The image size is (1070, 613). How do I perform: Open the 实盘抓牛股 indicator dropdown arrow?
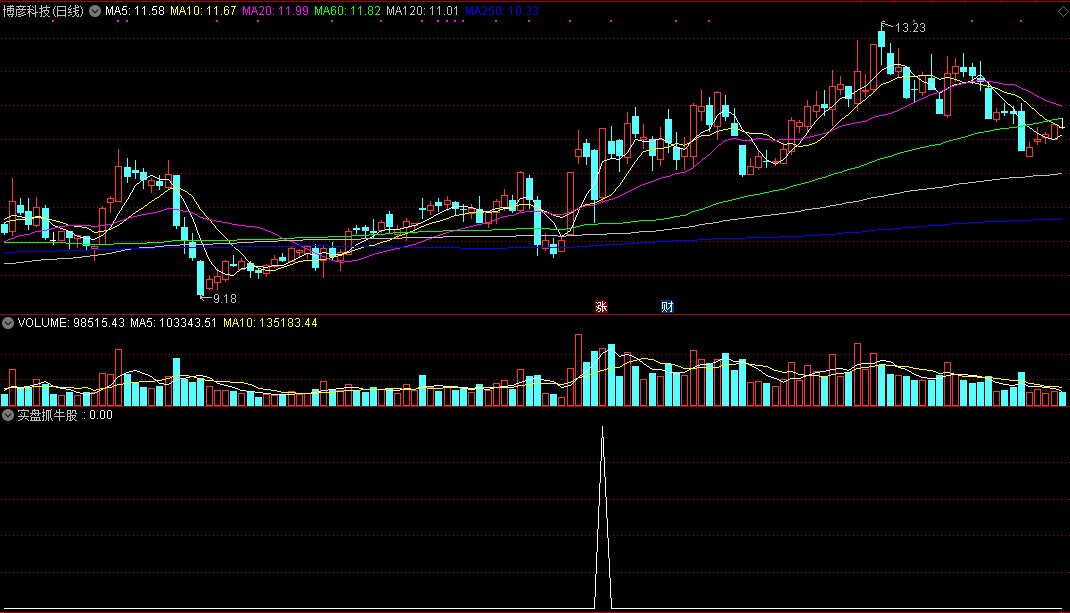coord(8,415)
